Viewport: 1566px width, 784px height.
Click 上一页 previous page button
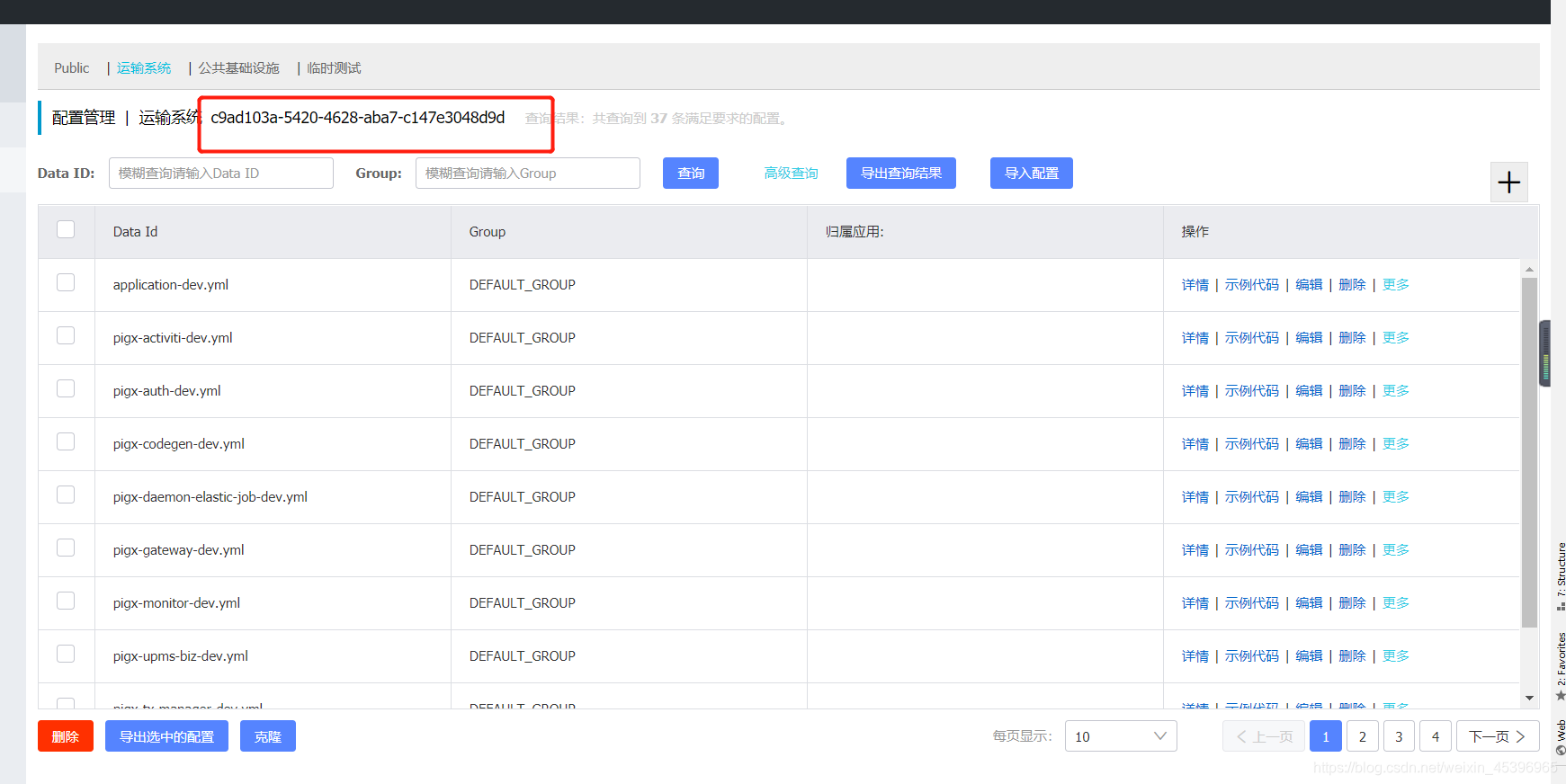pos(1264,736)
